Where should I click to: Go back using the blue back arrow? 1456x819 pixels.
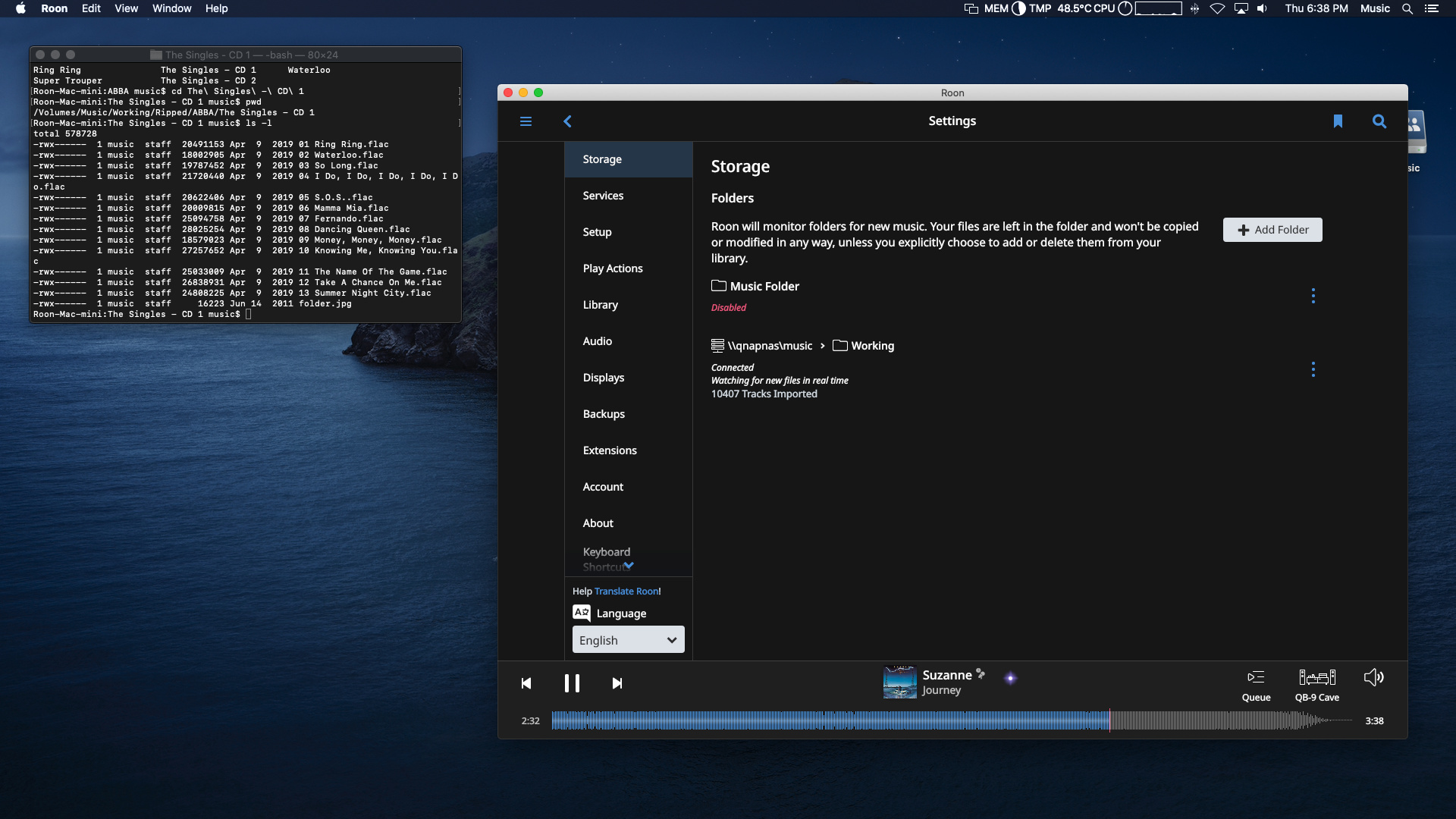[x=567, y=121]
